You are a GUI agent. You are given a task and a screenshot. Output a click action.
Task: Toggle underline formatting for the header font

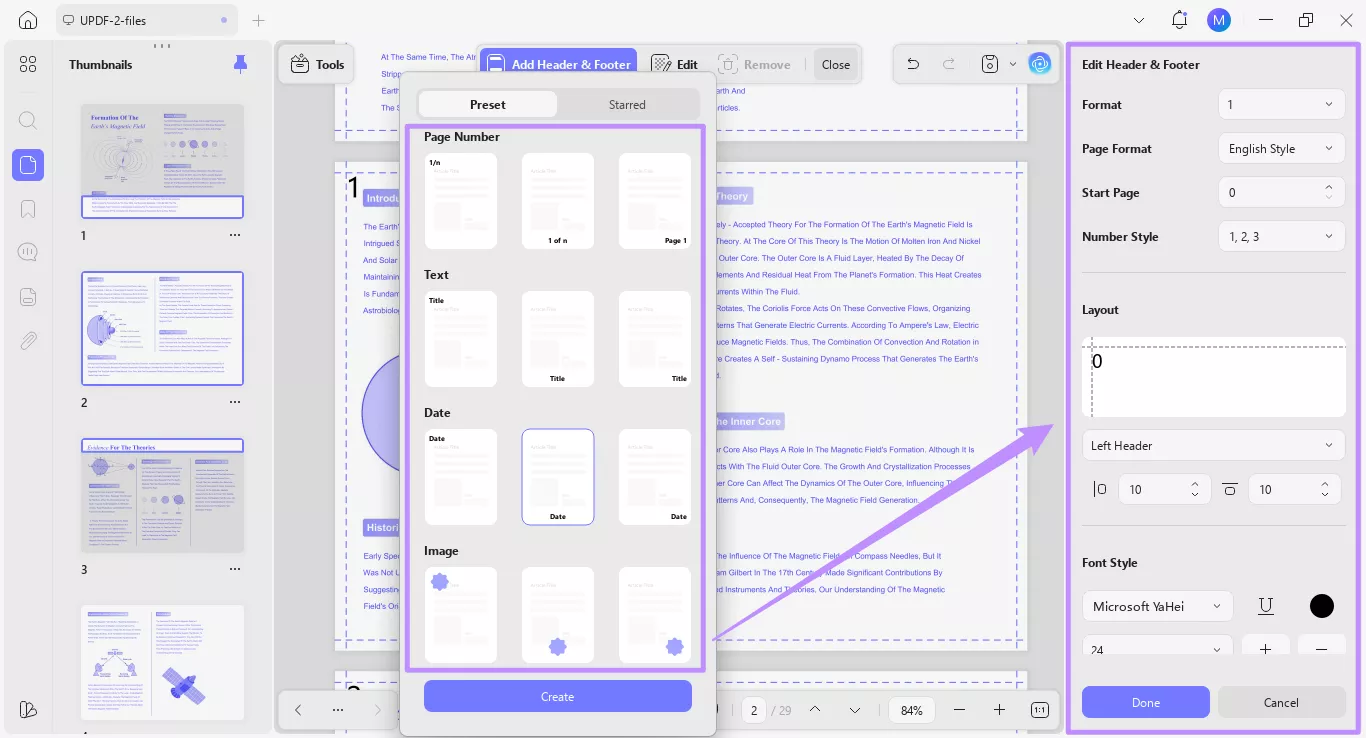point(1265,606)
